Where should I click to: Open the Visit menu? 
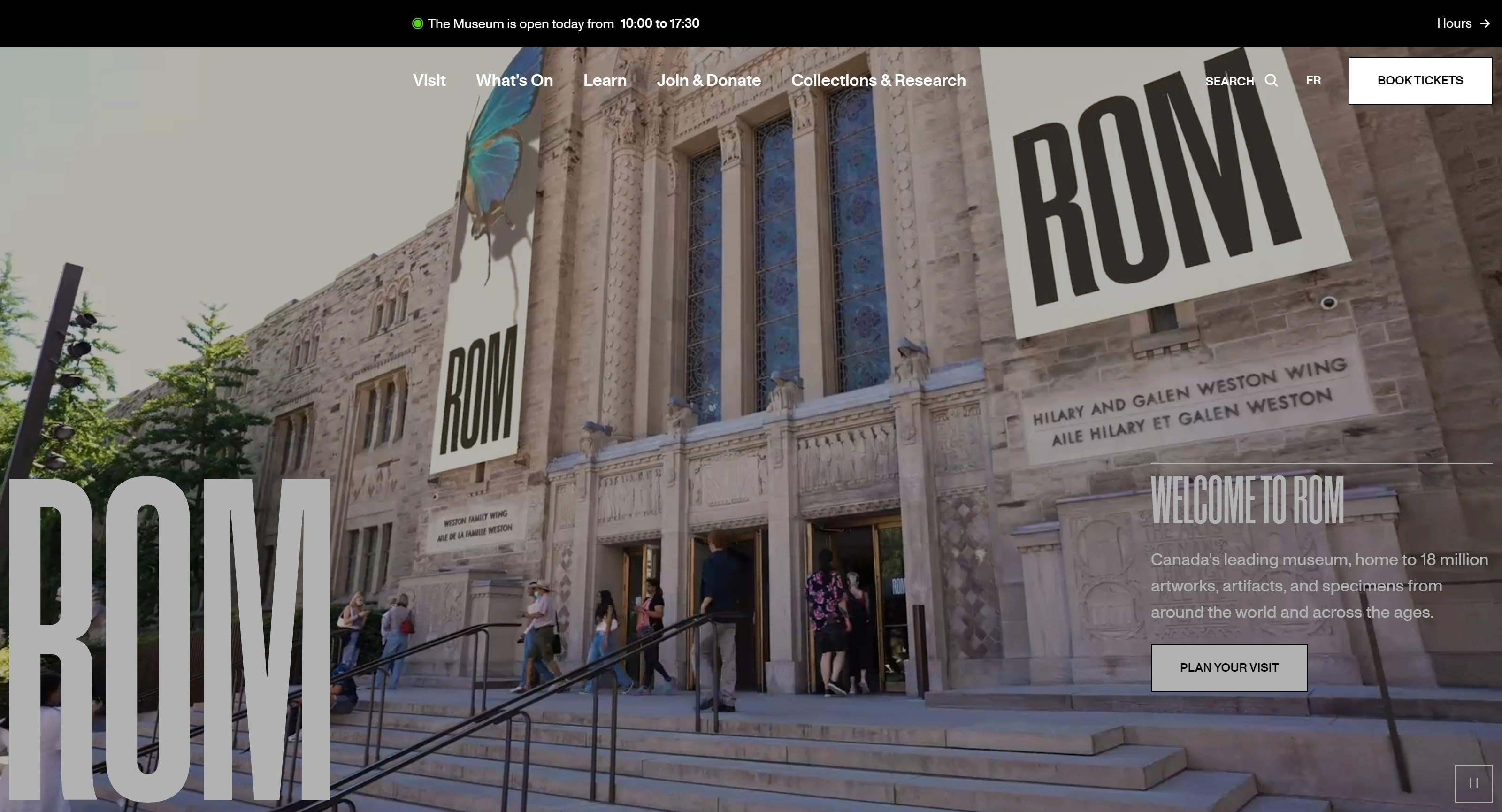429,80
